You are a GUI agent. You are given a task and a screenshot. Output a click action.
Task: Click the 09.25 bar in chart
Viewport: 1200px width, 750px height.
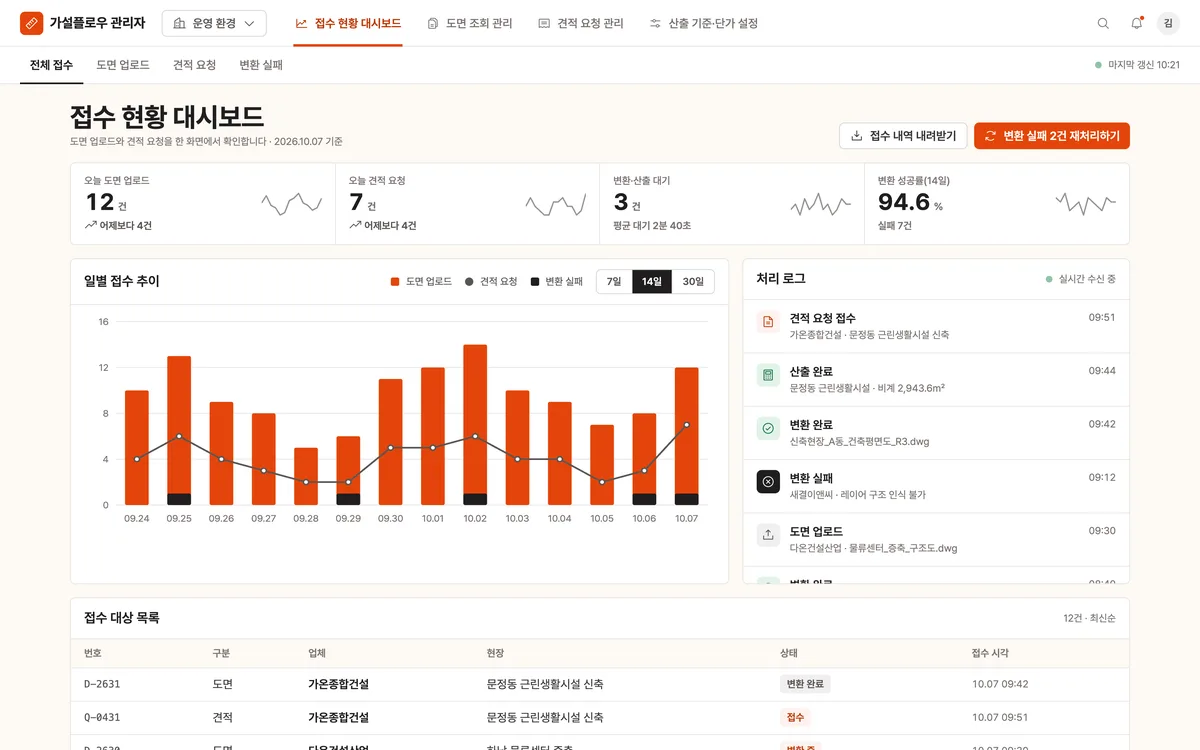(179, 430)
